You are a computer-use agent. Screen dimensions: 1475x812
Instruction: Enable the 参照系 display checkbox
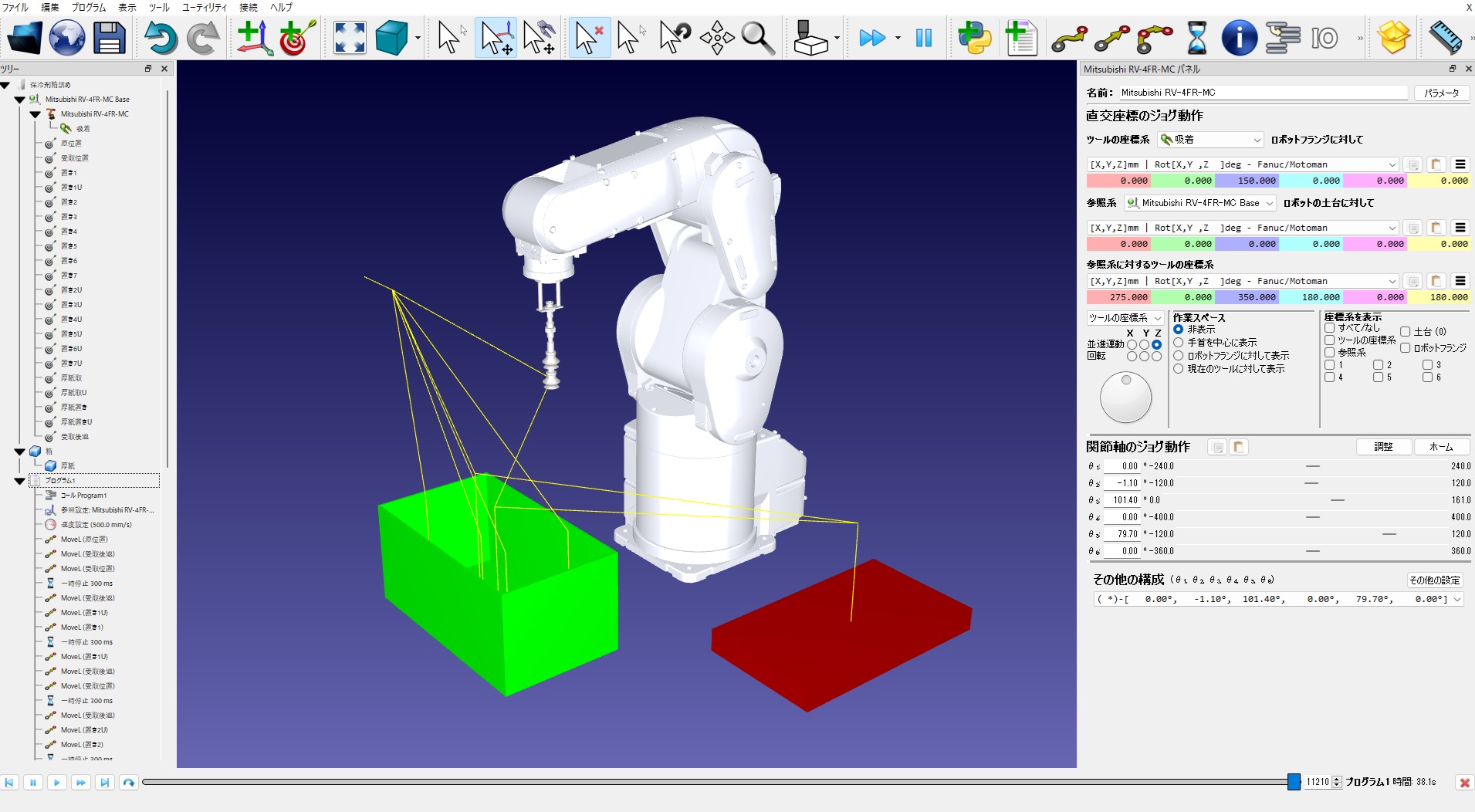tap(1330, 353)
